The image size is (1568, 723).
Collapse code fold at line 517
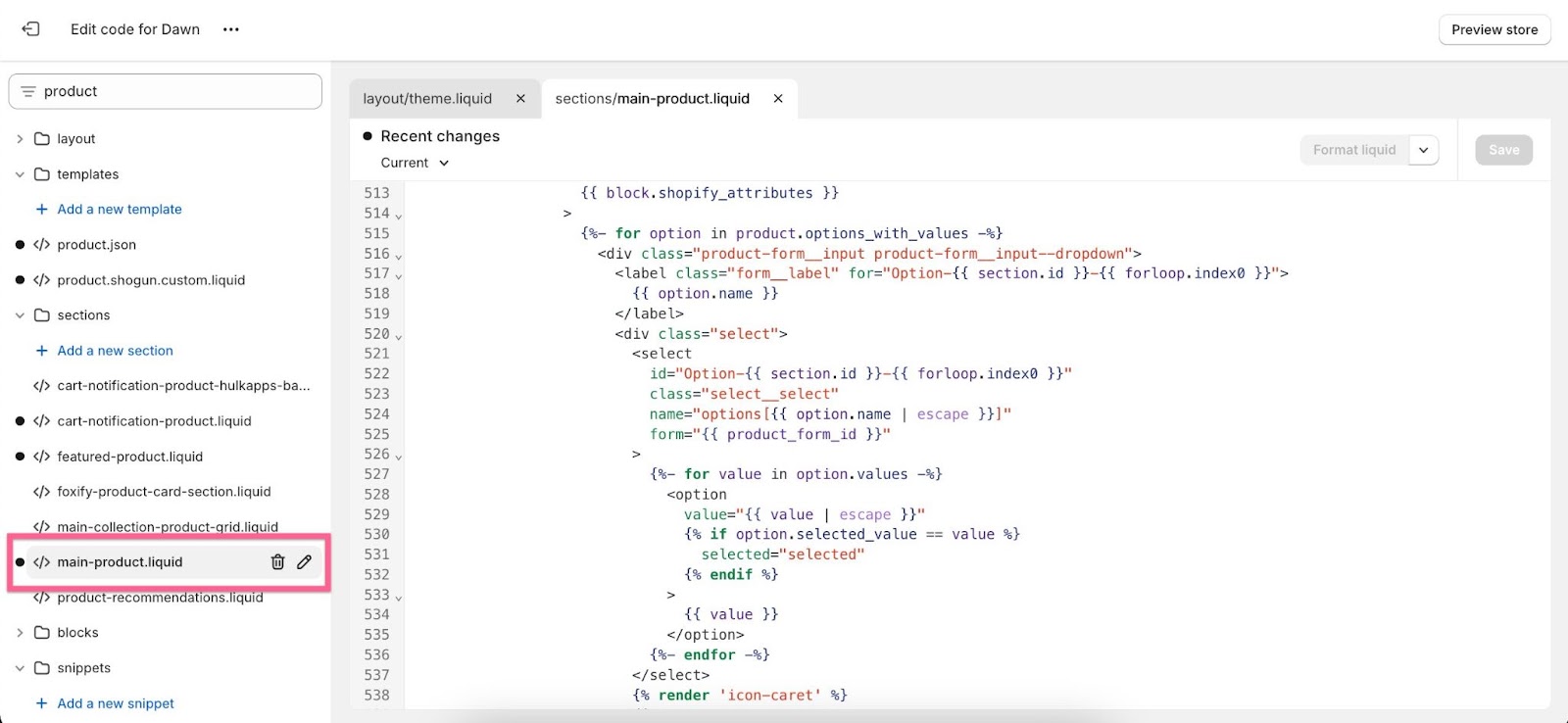click(399, 275)
